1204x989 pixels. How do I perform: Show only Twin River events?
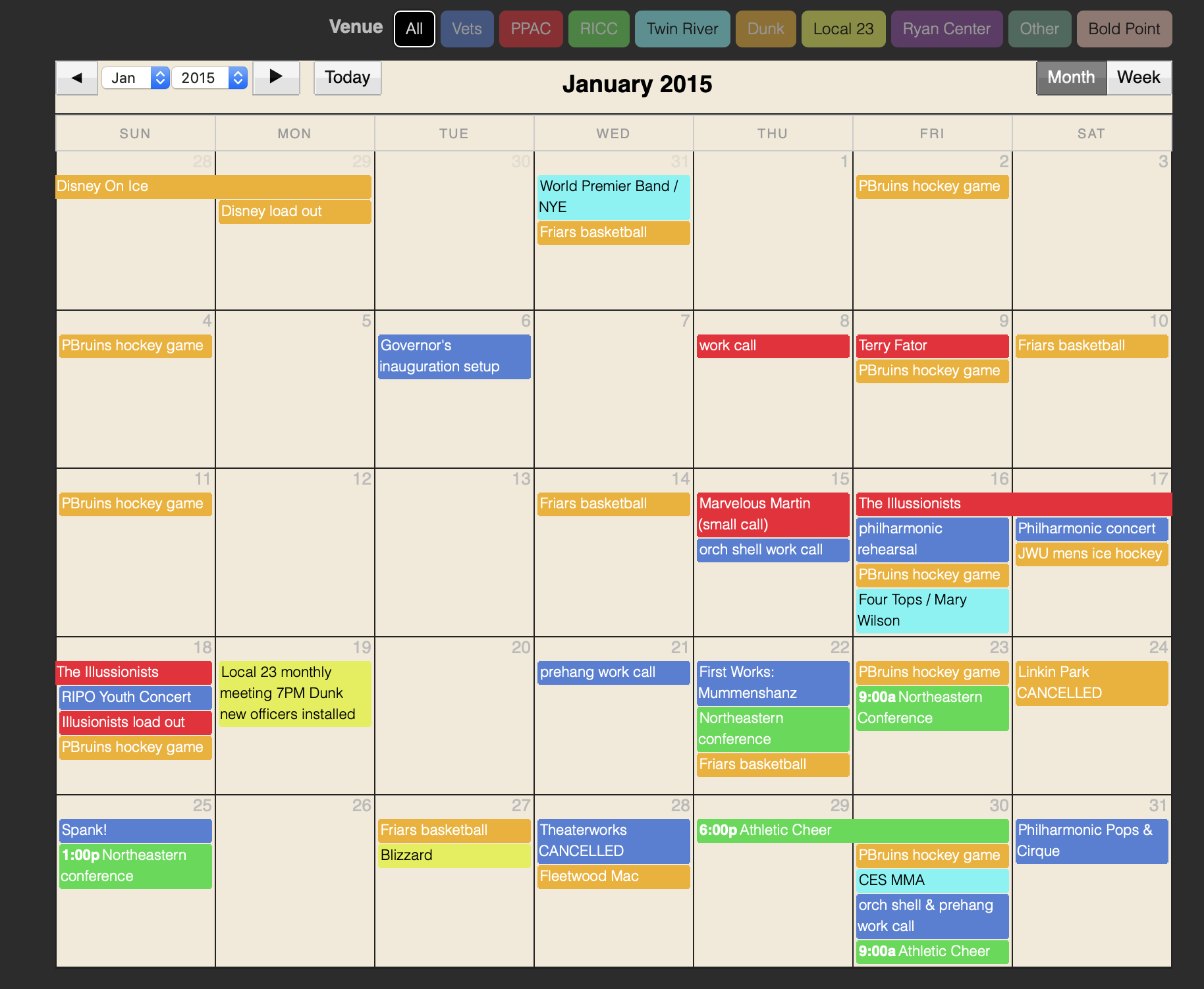[682, 29]
